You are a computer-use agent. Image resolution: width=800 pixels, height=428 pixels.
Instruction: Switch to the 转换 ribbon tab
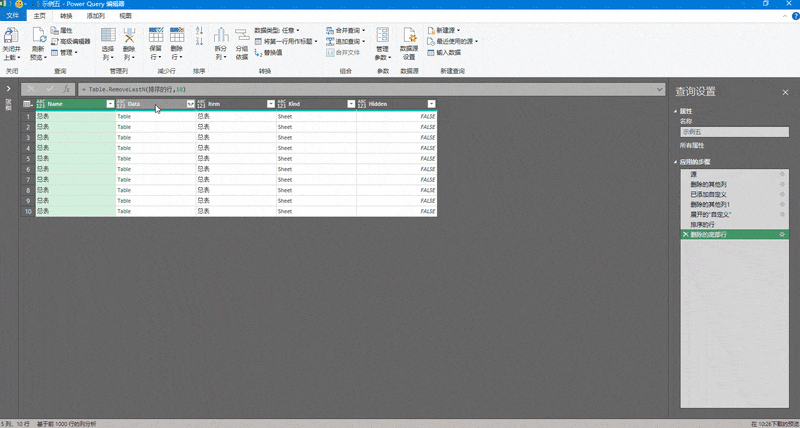pos(66,16)
